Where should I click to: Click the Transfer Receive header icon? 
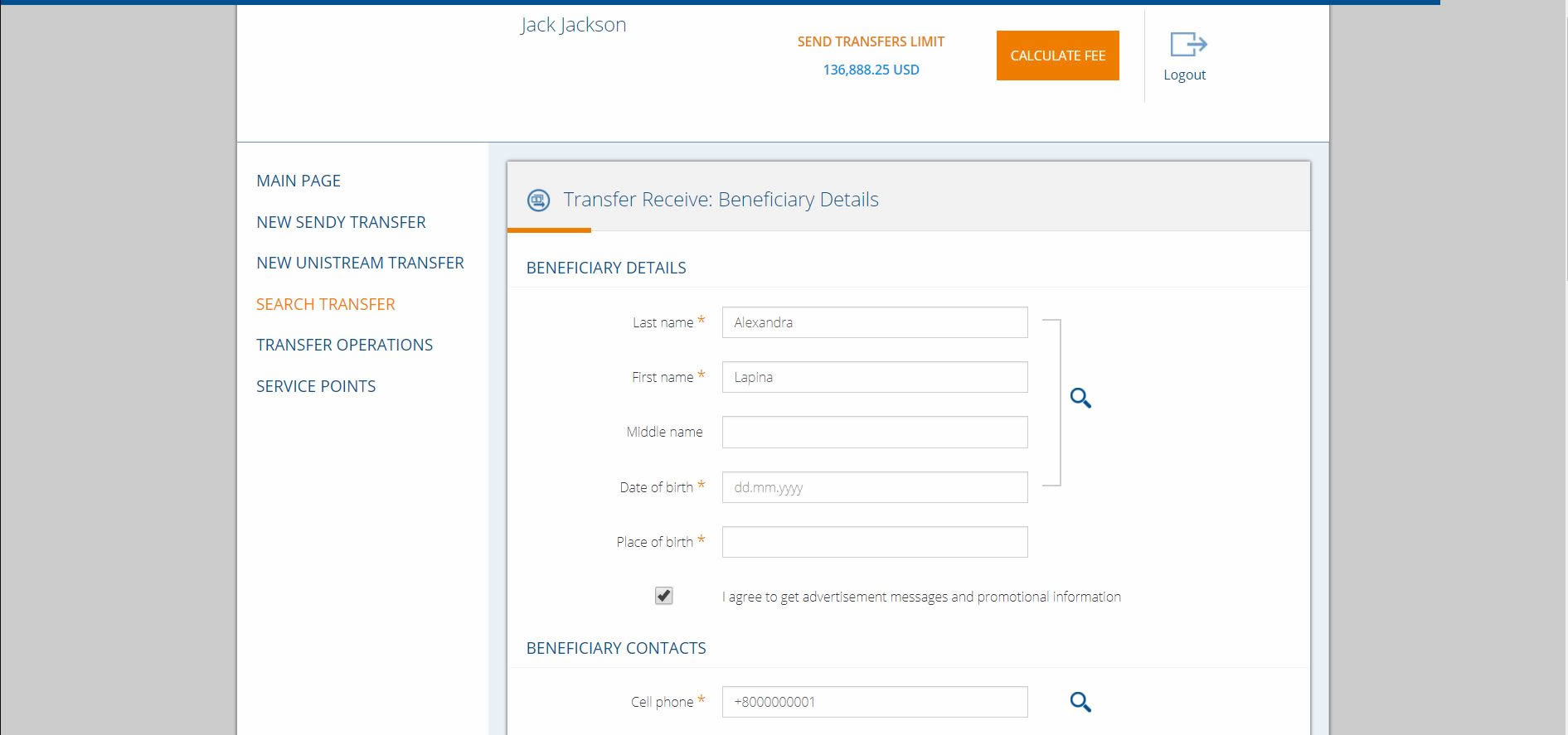point(538,200)
